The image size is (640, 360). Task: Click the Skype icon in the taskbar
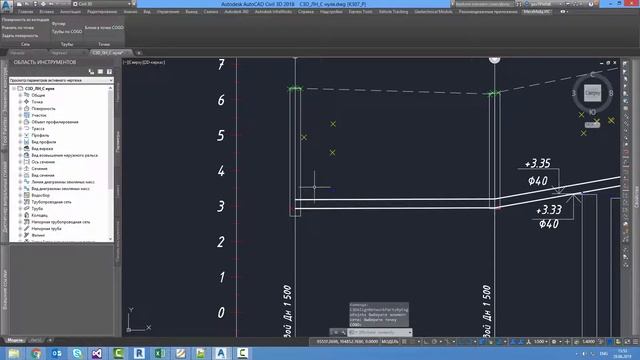(x=77, y=353)
